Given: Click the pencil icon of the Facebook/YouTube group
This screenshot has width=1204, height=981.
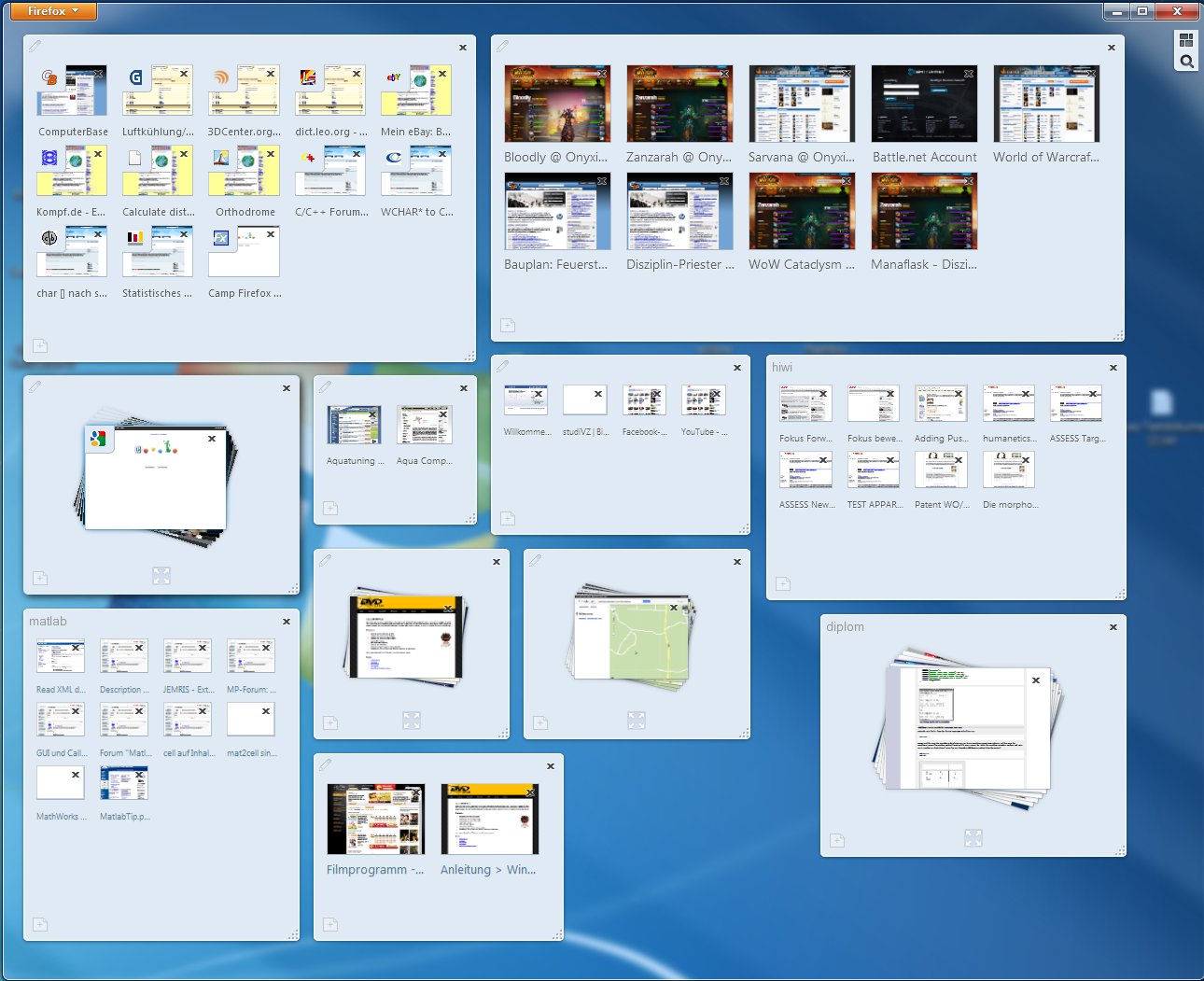Looking at the screenshot, I should point(502,366).
